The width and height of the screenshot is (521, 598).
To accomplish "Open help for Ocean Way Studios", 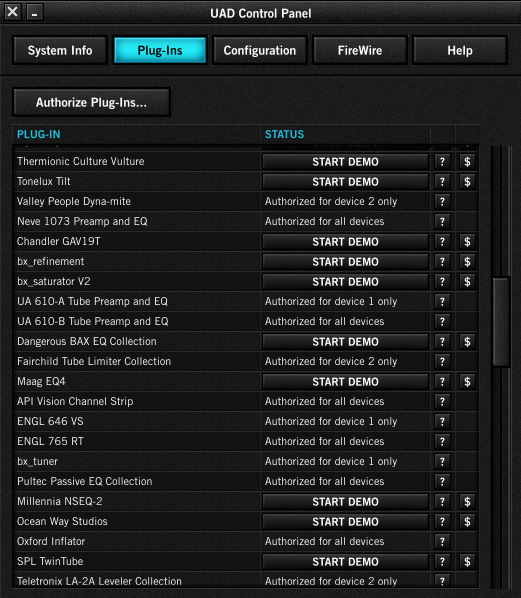I will [x=442, y=521].
